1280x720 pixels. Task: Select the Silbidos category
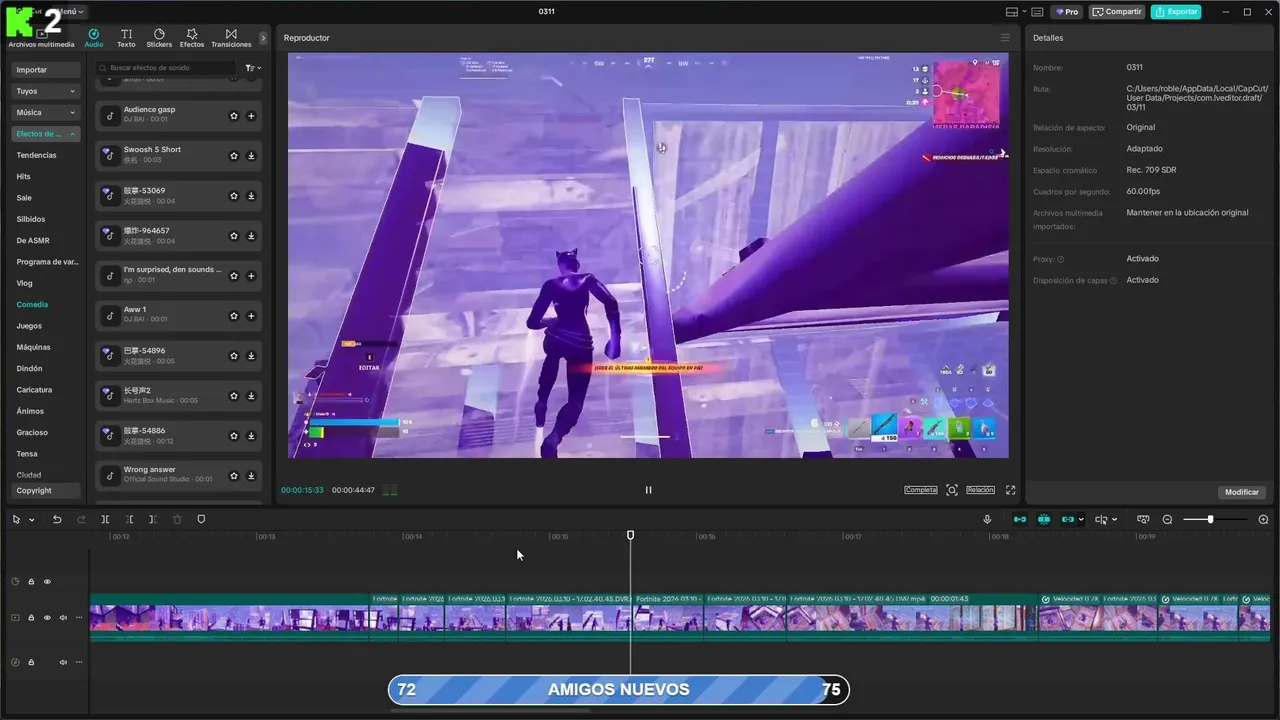click(x=31, y=219)
